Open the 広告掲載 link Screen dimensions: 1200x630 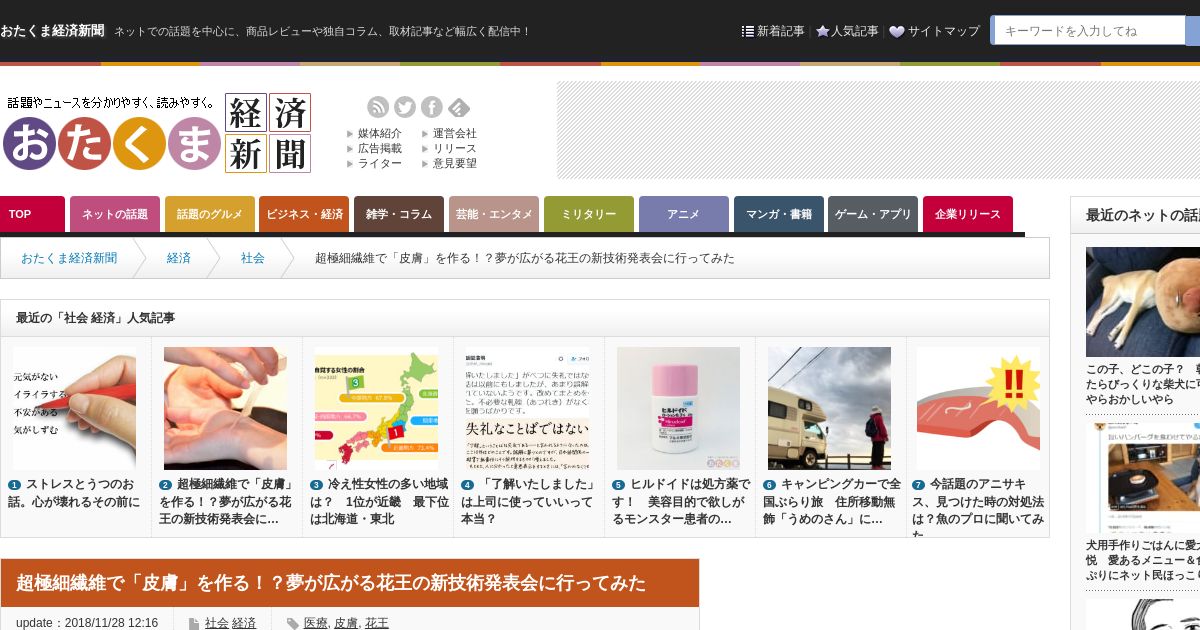coord(379,148)
